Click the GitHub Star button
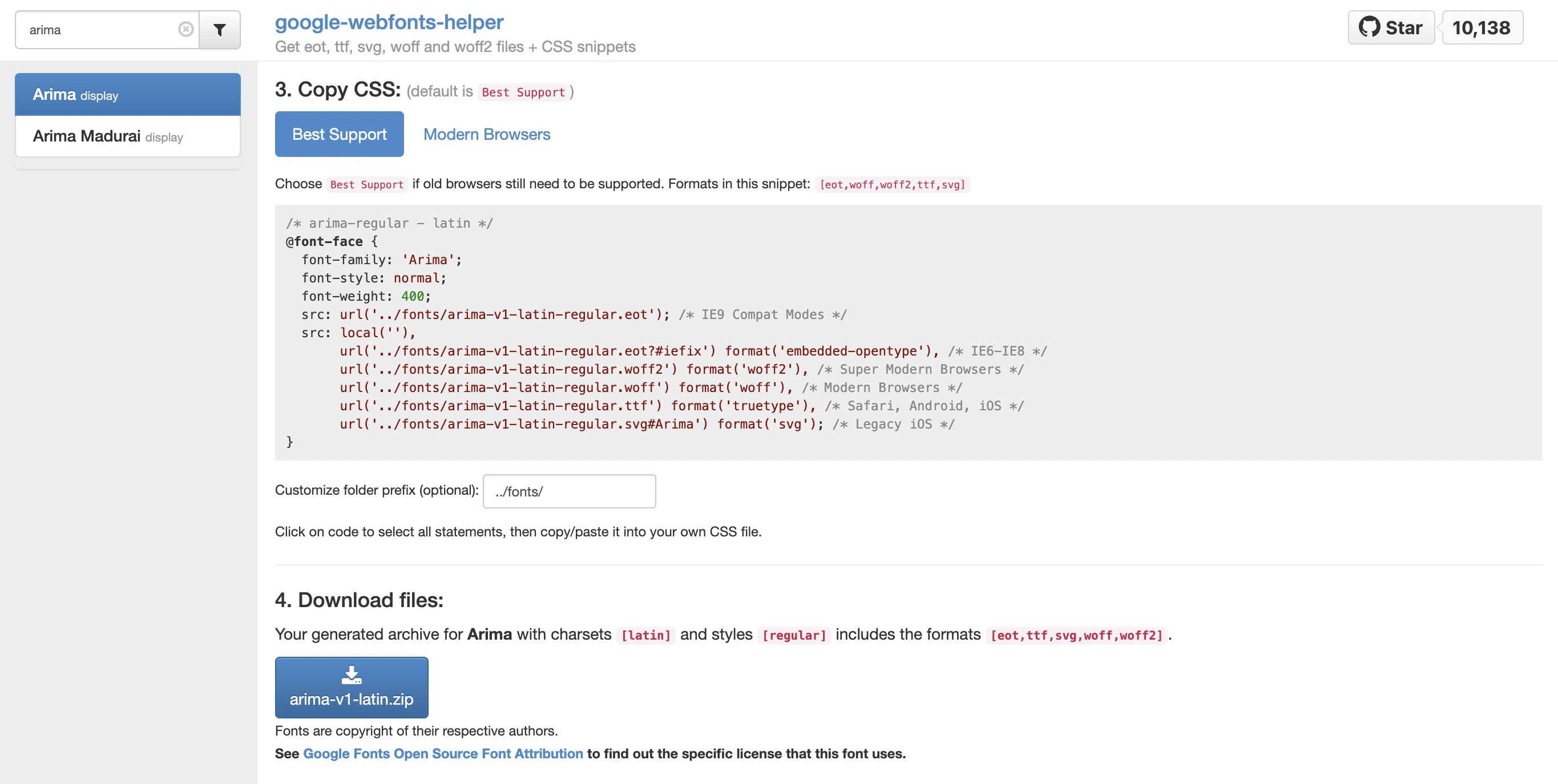This screenshot has width=1558, height=784. pyautogui.click(x=1390, y=27)
